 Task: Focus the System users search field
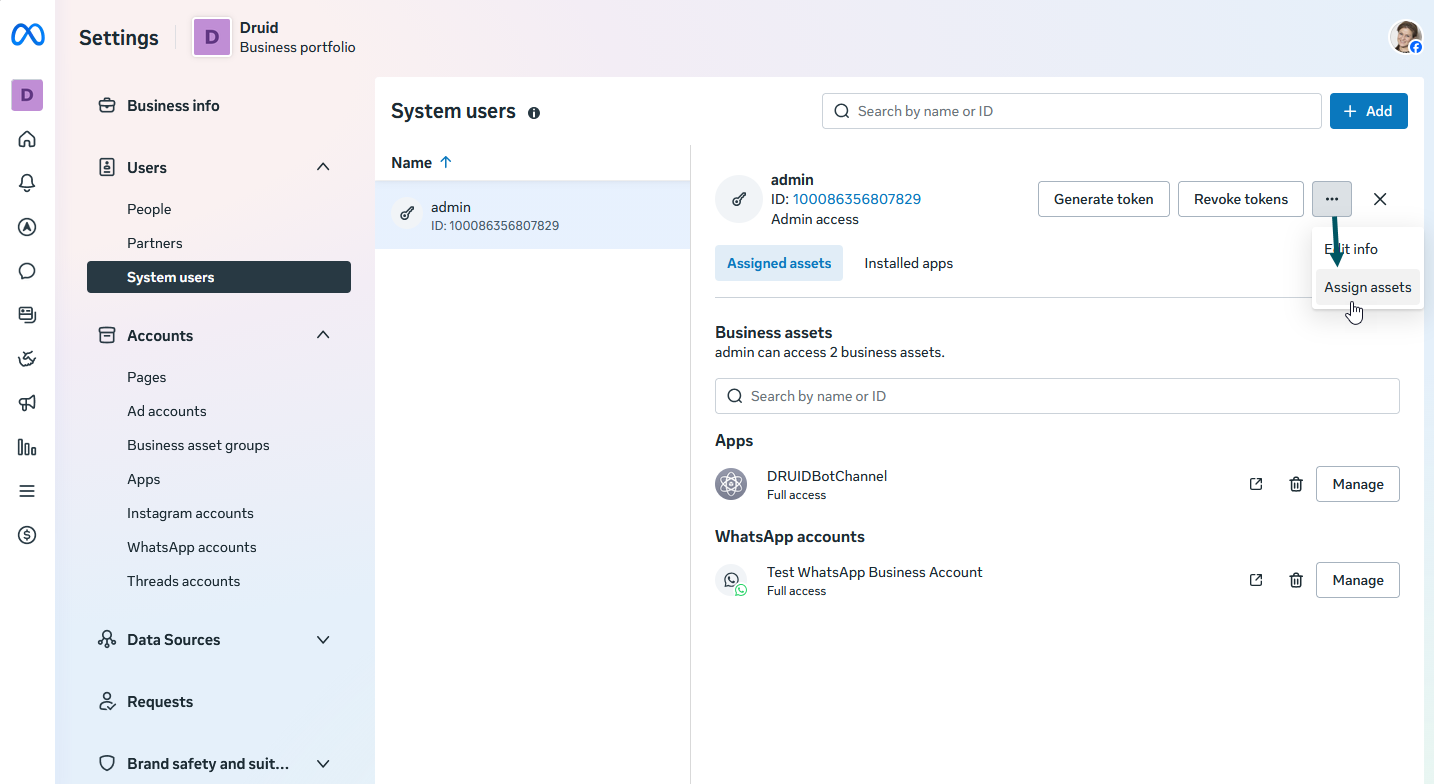tap(1072, 111)
